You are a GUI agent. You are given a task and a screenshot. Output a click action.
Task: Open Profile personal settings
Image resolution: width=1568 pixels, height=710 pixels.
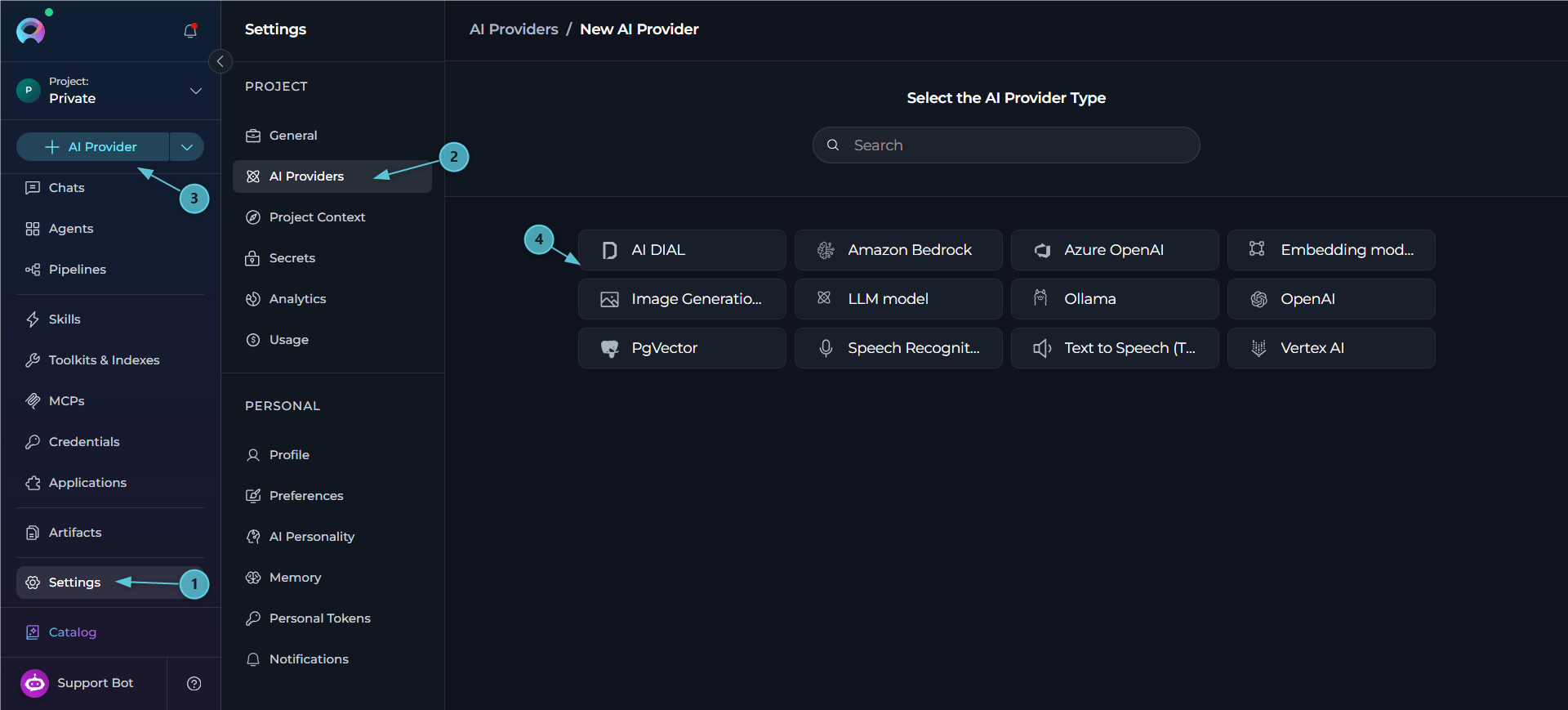[332, 455]
